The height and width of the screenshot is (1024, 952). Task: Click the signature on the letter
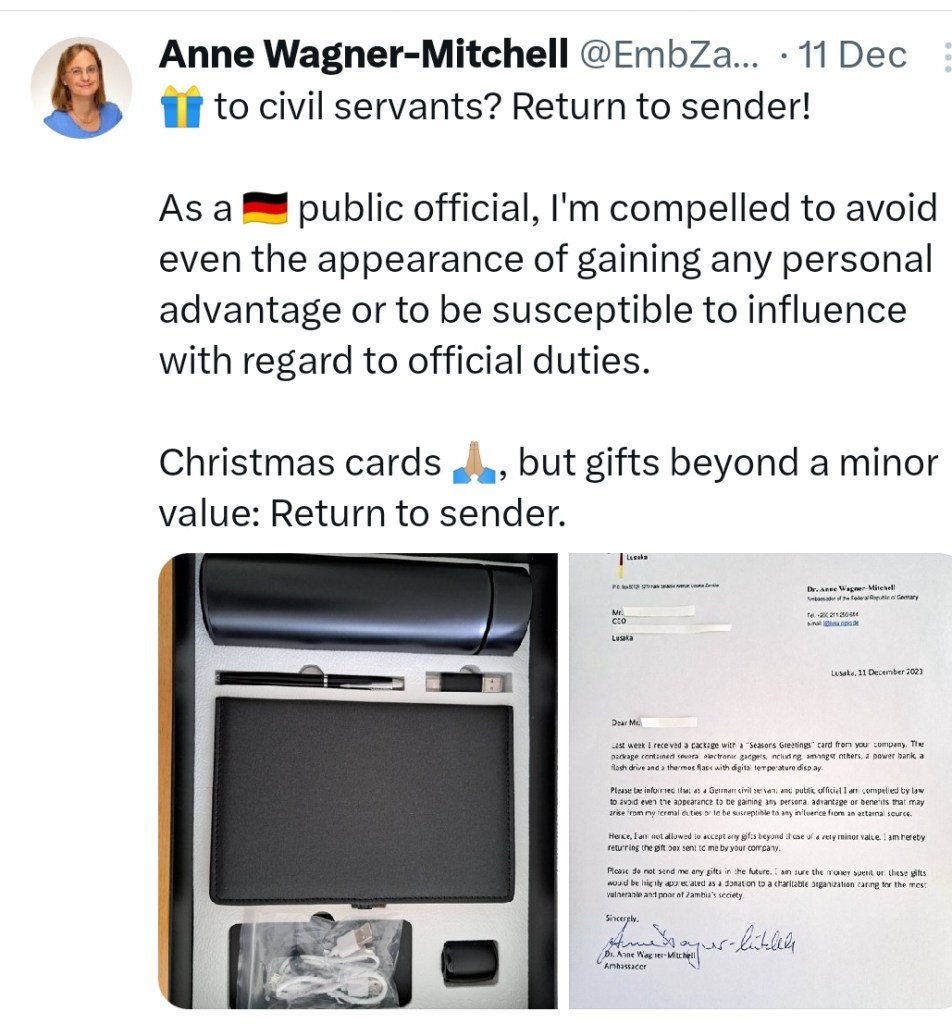695,944
